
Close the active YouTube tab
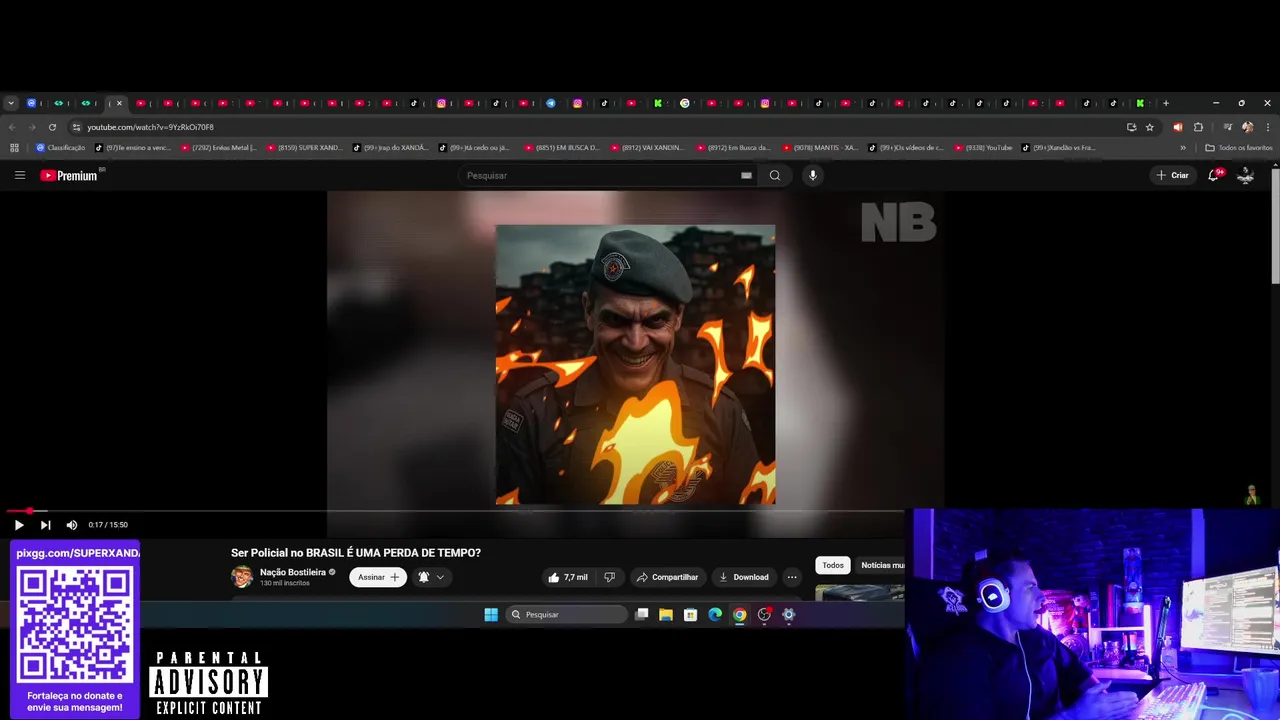(x=119, y=103)
